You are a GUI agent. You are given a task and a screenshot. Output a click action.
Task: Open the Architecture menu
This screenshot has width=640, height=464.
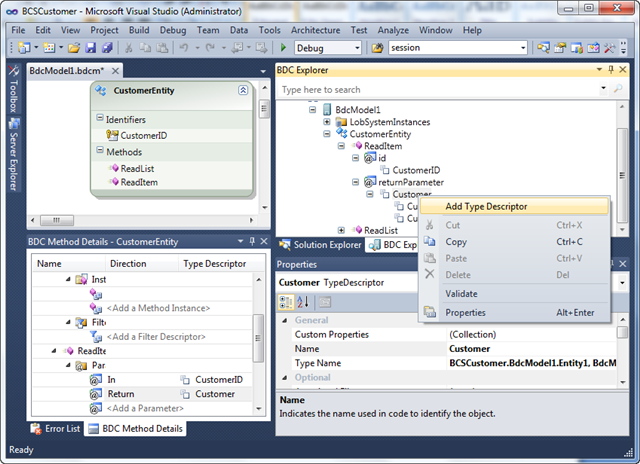click(315, 30)
